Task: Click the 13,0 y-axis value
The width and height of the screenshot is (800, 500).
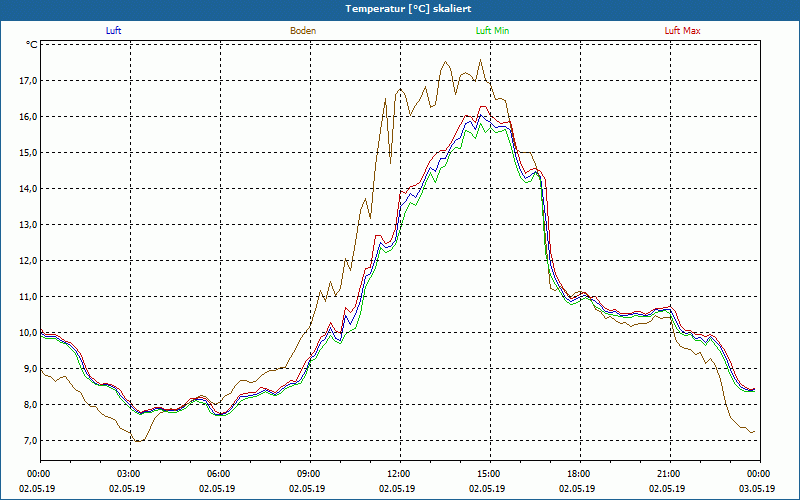Action: (29, 224)
